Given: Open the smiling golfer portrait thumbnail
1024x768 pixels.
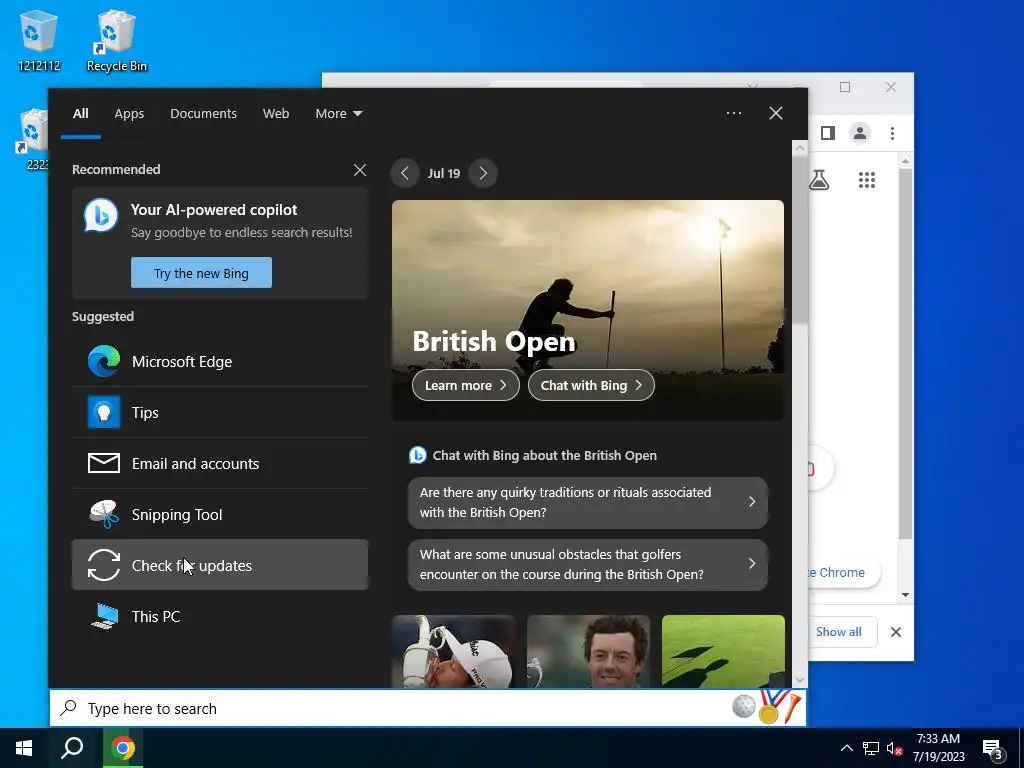Looking at the screenshot, I should point(588,651).
